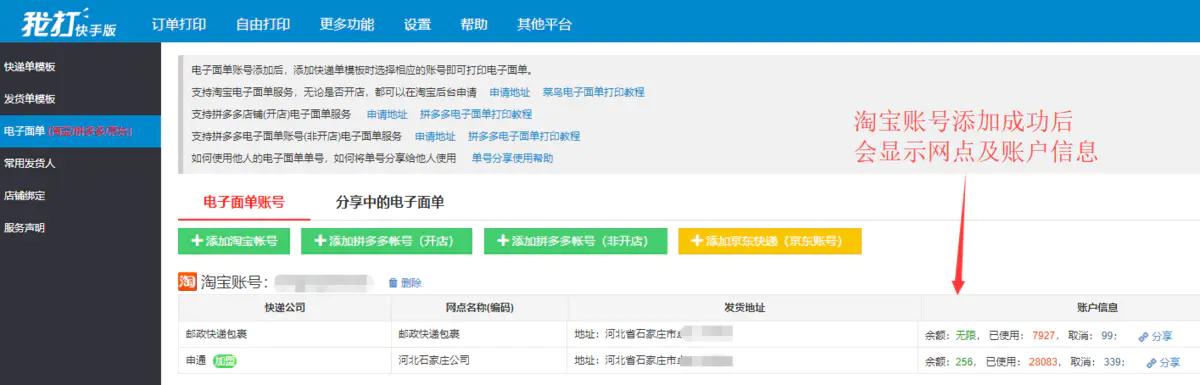Click the 添加拼多多帐号（非开店）button
Screen dimensions: 1200x385
click(575, 241)
